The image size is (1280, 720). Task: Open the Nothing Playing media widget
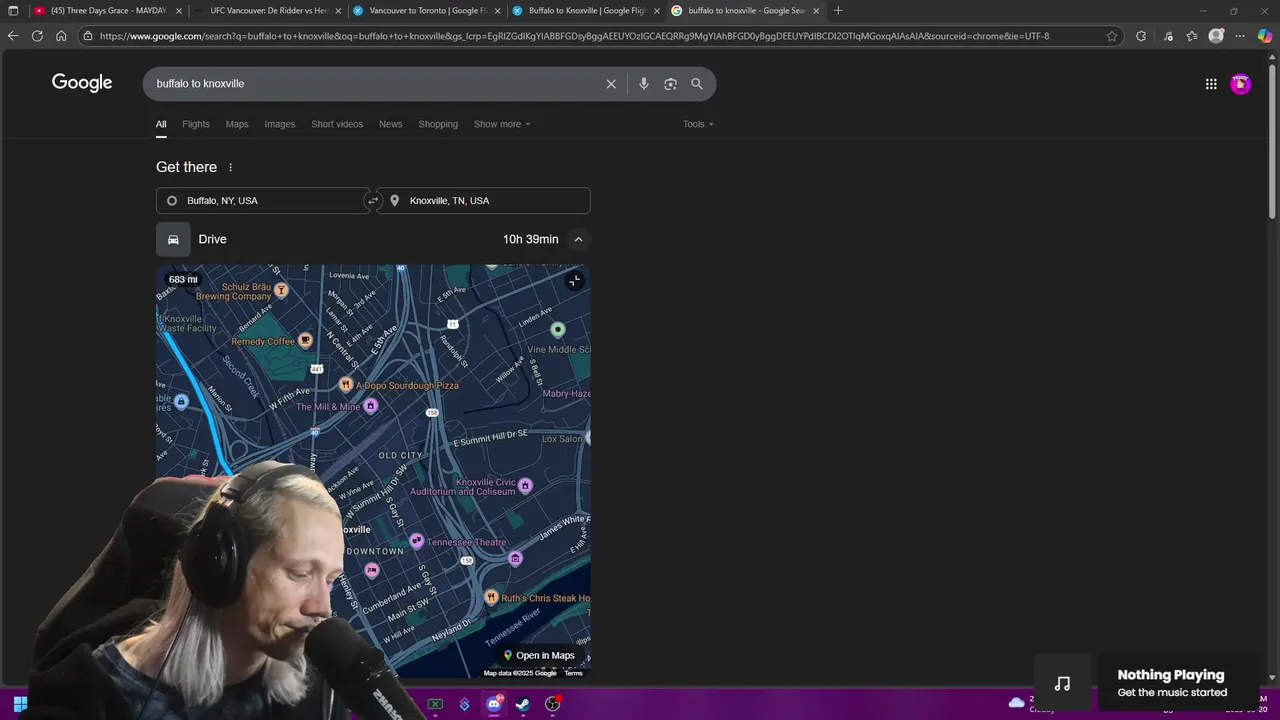pos(1147,684)
